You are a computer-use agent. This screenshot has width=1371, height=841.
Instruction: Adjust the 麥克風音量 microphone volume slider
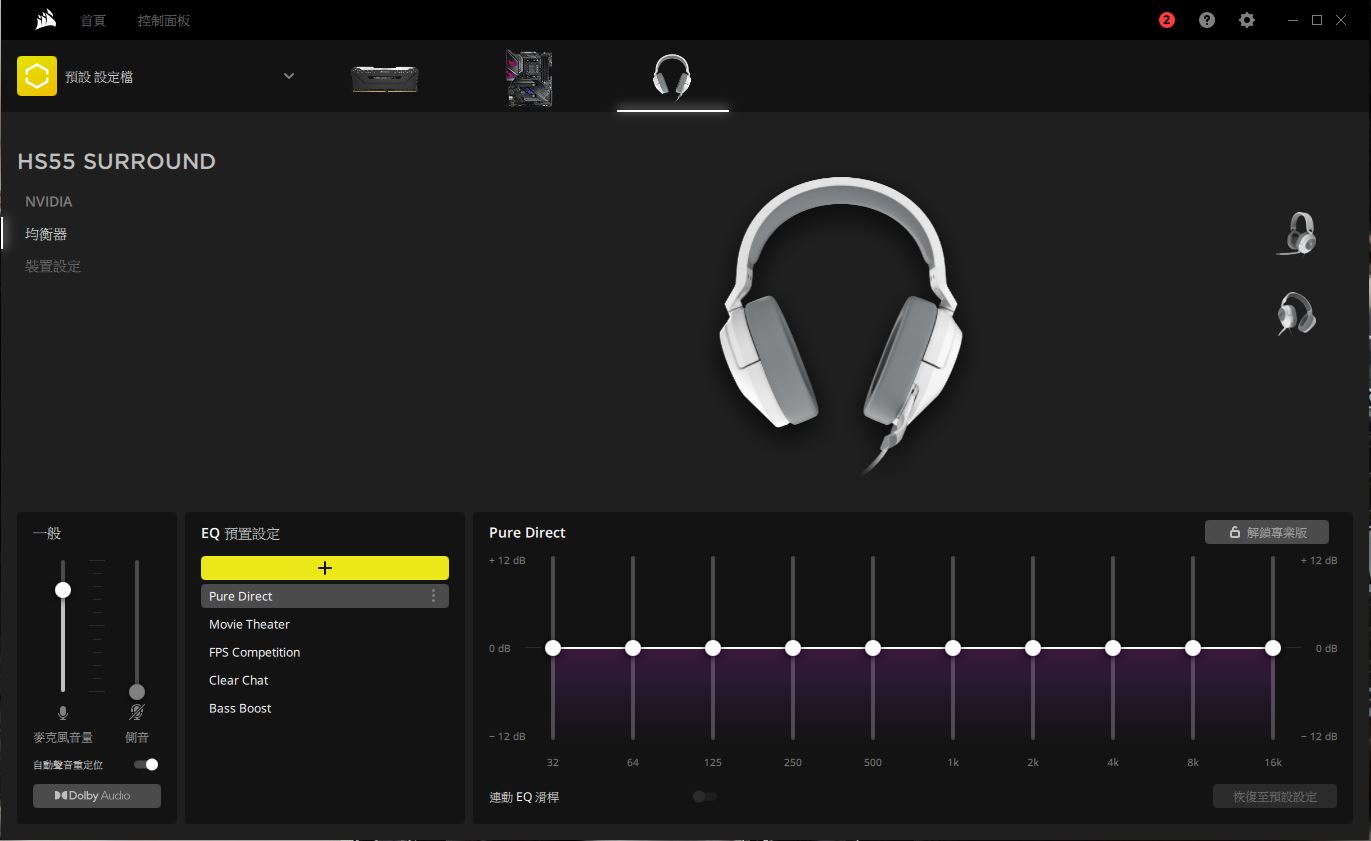pyautogui.click(x=63, y=590)
